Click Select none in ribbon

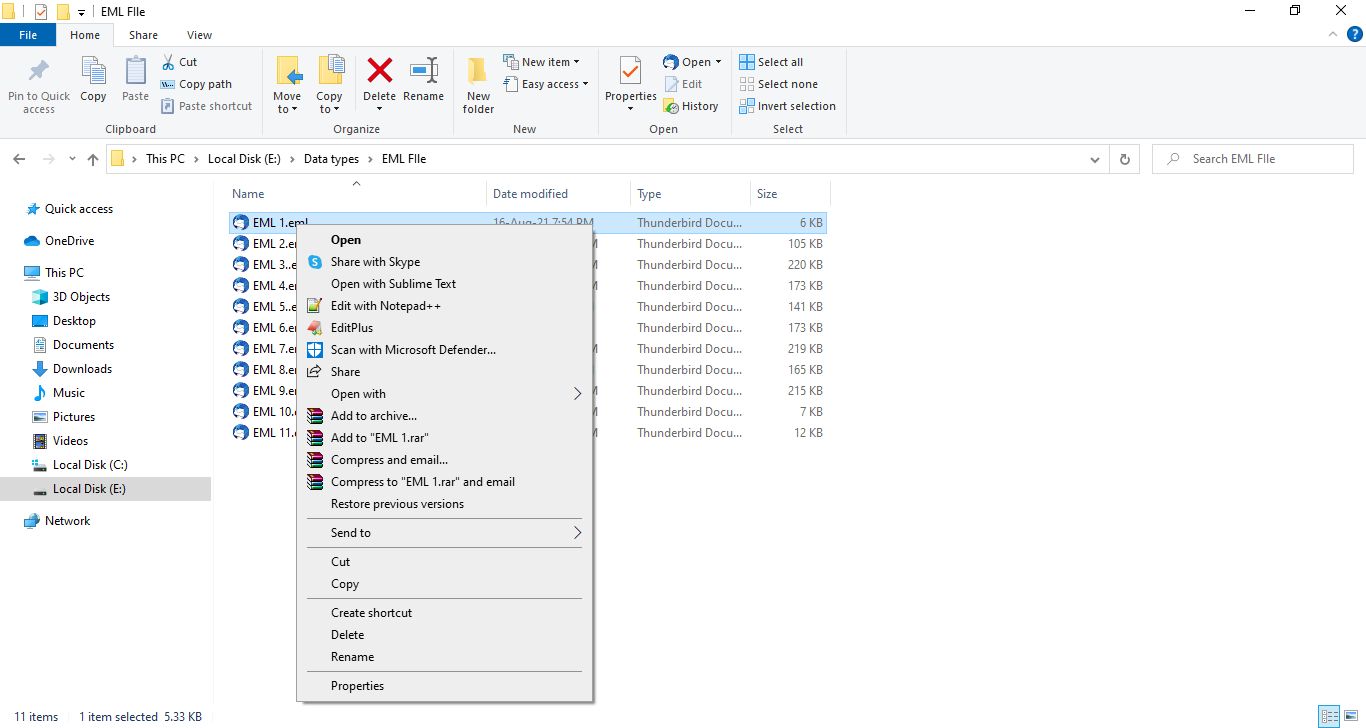(778, 84)
